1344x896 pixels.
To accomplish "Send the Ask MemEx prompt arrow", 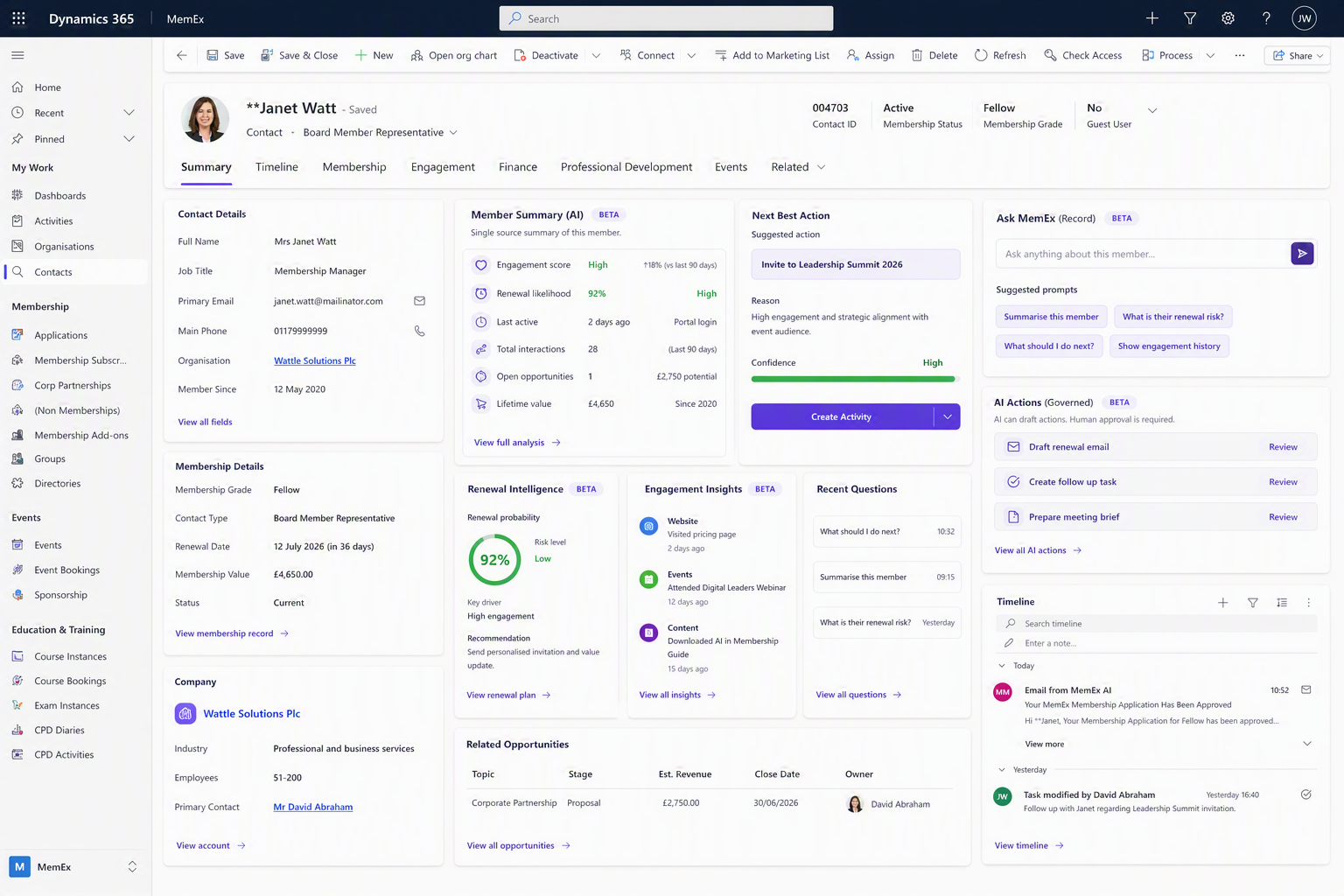I will point(1302,254).
